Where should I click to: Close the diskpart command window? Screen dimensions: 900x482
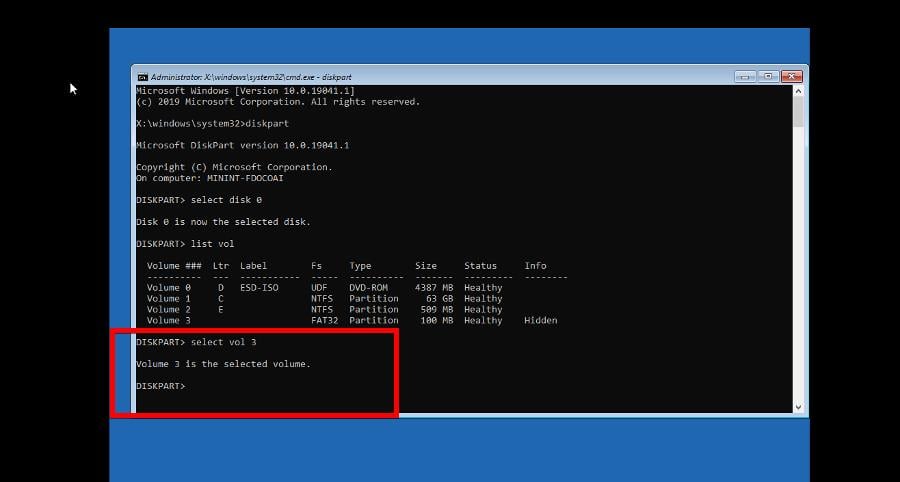pyautogui.click(x=792, y=76)
